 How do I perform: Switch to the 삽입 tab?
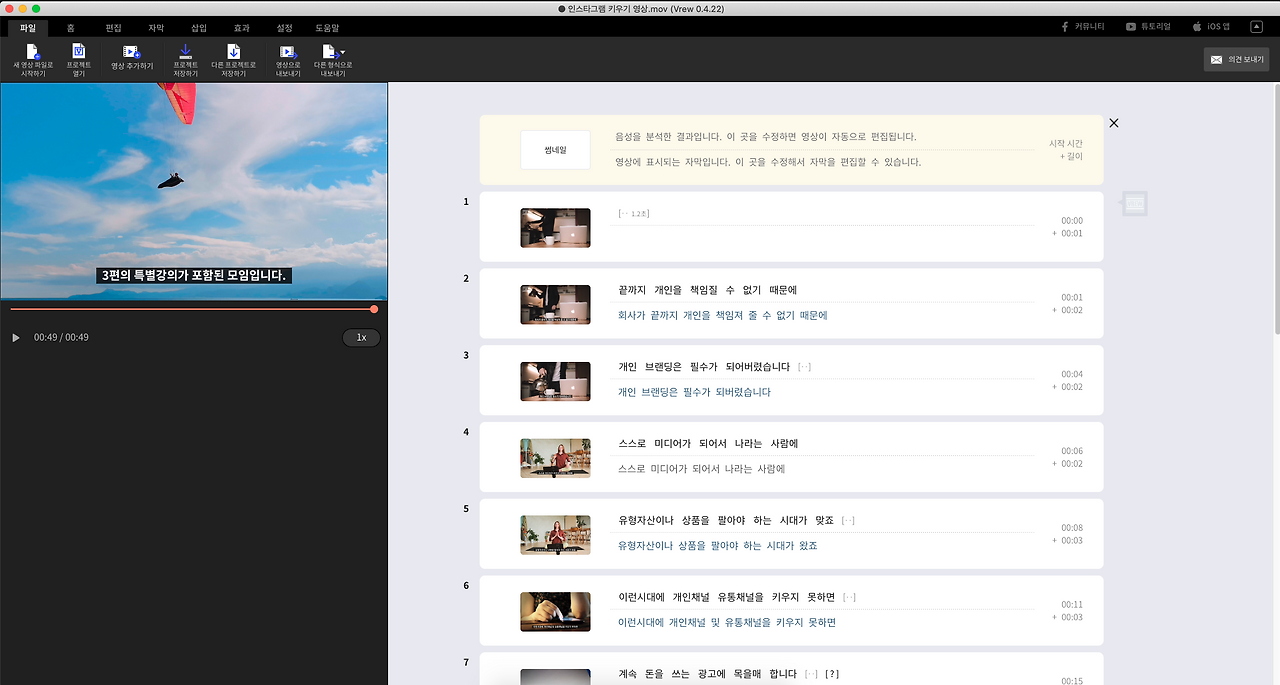pyautogui.click(x=199, y=28)
